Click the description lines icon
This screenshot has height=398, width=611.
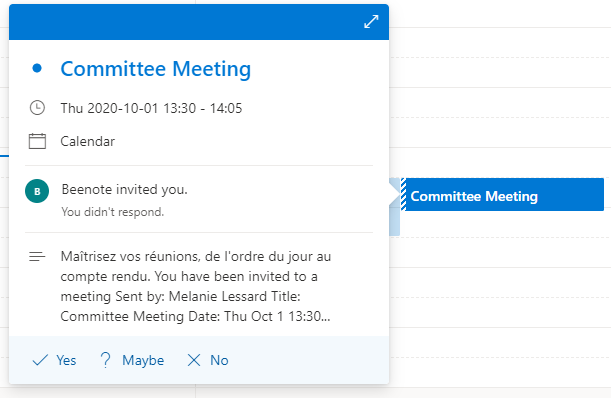click(37, 256)
